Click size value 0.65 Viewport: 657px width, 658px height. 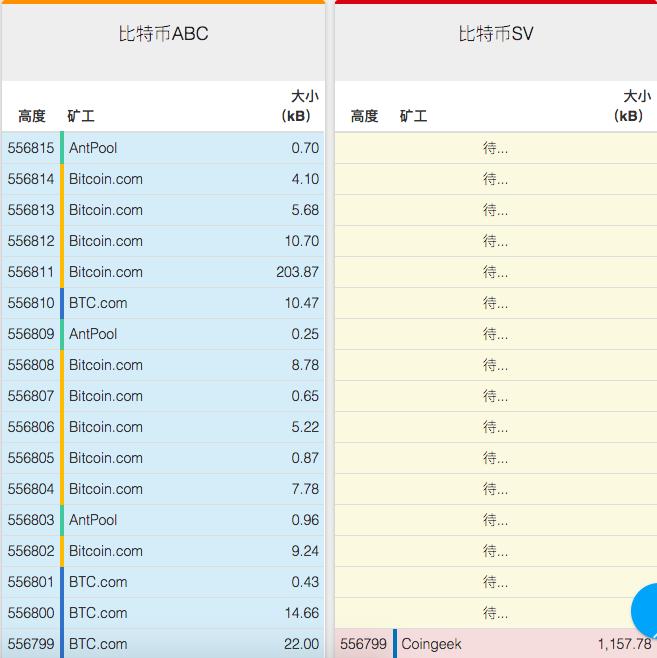pyautogui.click(x=305, y=396)
